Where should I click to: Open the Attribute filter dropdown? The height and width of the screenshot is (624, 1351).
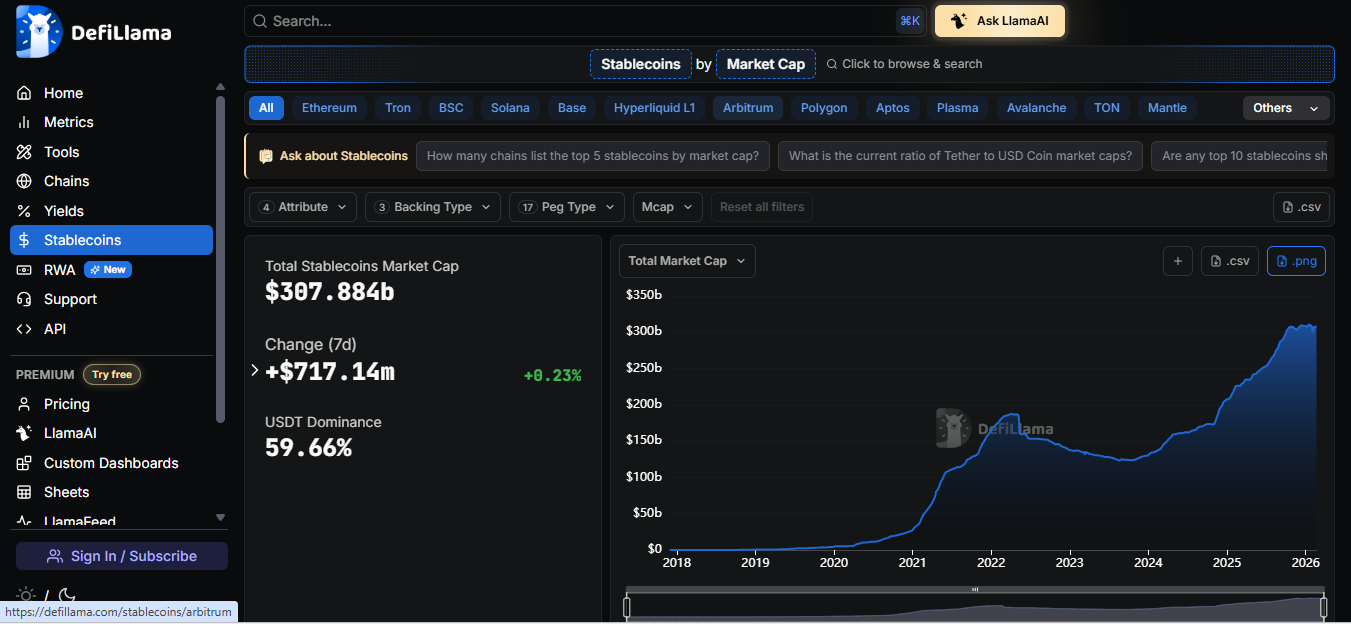pos(303,207)
